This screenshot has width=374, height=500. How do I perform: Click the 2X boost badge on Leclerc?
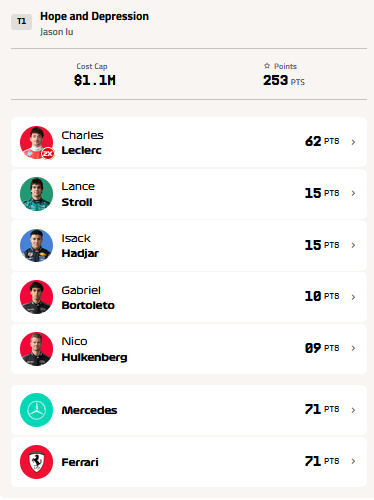(x=48, y=153)
